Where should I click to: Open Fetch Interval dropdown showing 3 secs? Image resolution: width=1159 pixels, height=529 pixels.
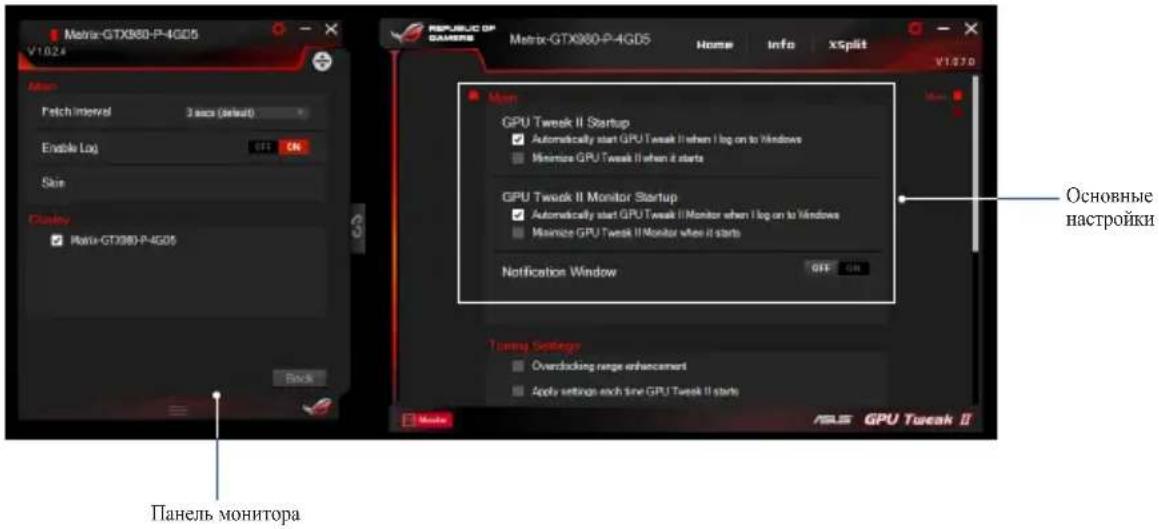coord(246,113)
